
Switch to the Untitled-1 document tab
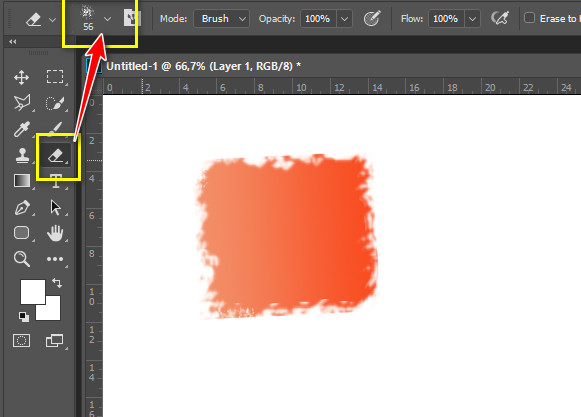(203, 66)
